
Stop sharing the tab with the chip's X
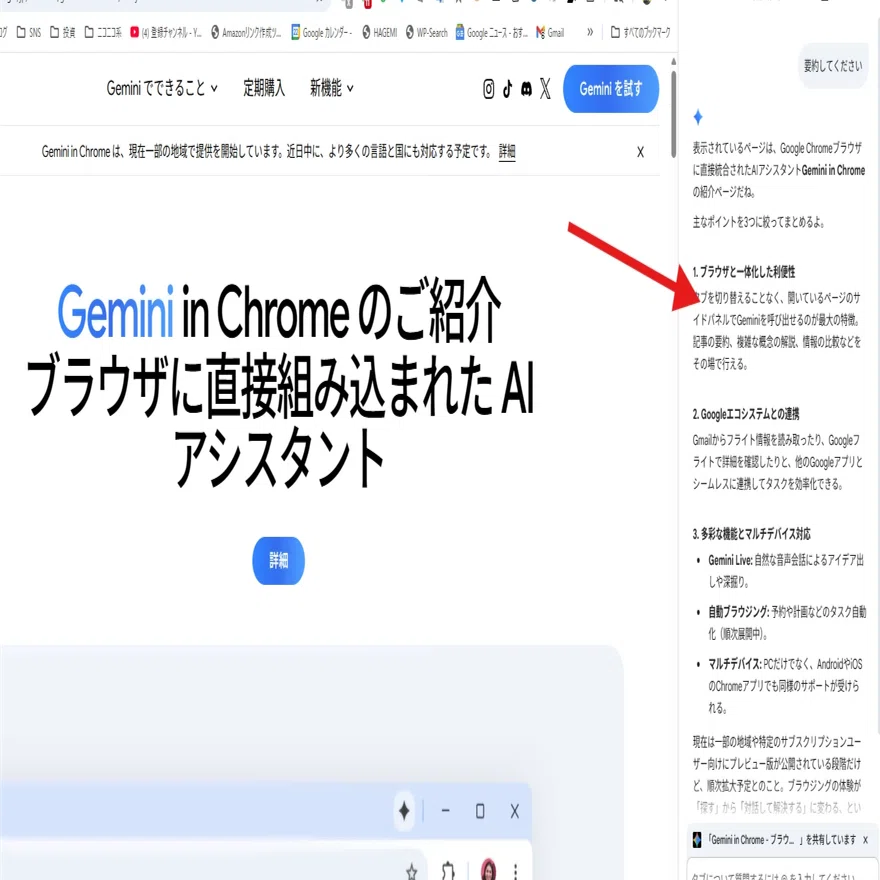[x=865, y=840]
